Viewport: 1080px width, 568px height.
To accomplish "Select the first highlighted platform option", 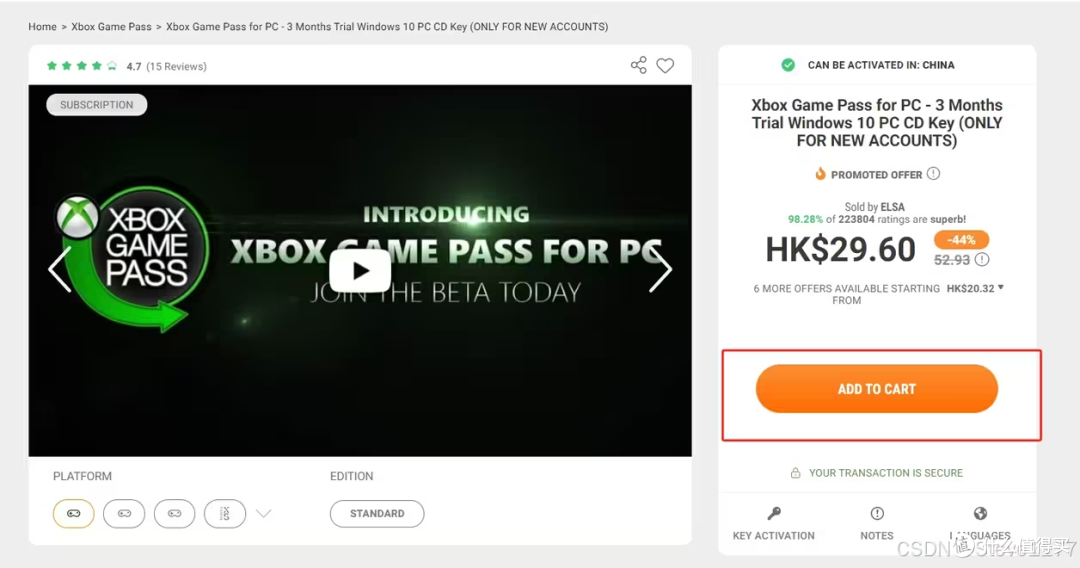I will pos(74,514).
